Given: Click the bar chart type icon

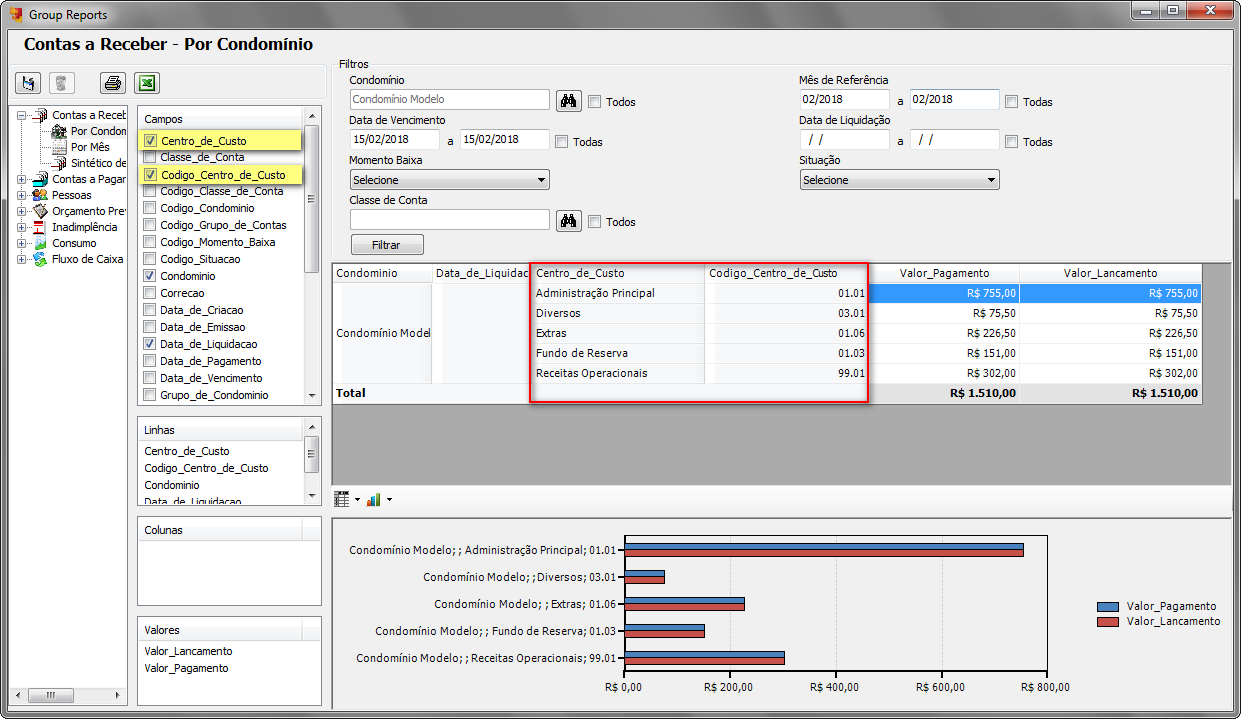Looking at the screenshot, I should (373, 499).
